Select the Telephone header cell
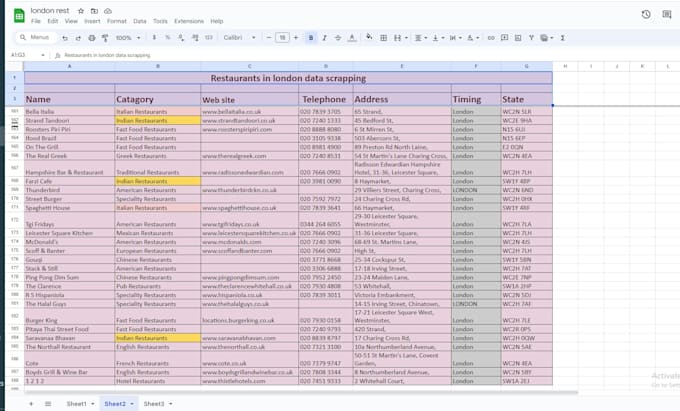This screenshot has height=411, width=680. 326,99
